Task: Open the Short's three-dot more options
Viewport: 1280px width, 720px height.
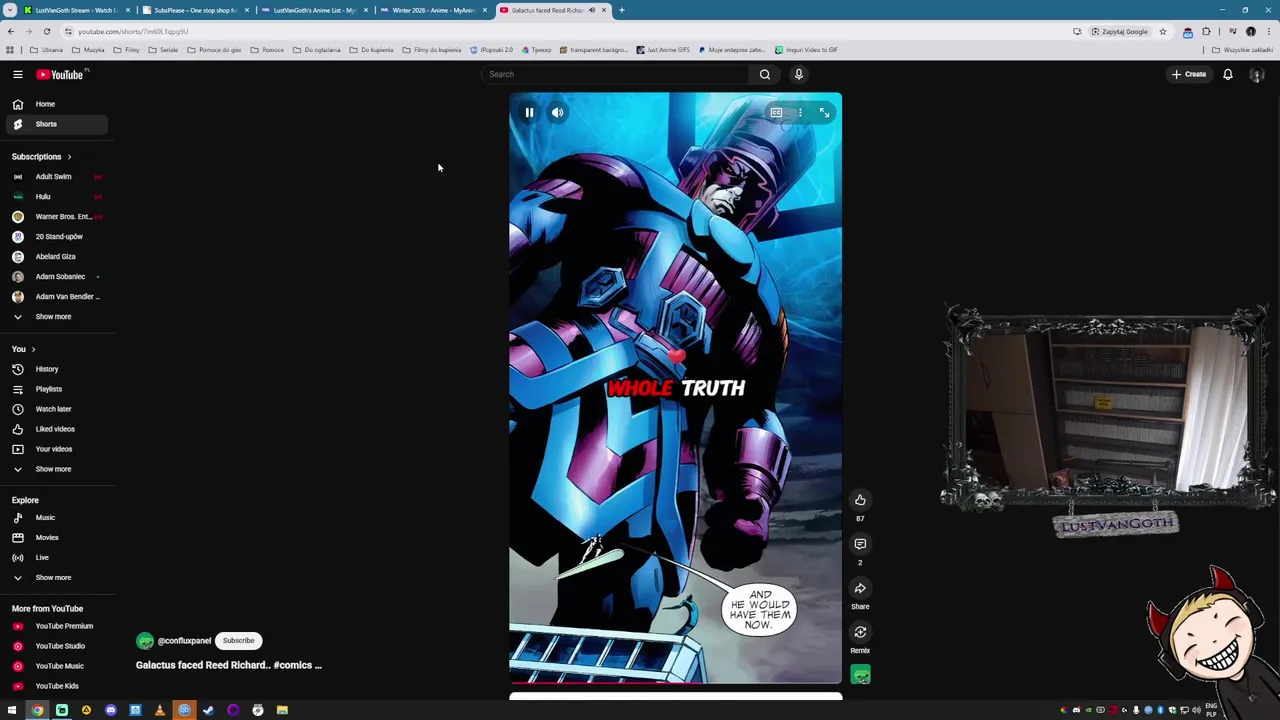Action: pos(800,113)
